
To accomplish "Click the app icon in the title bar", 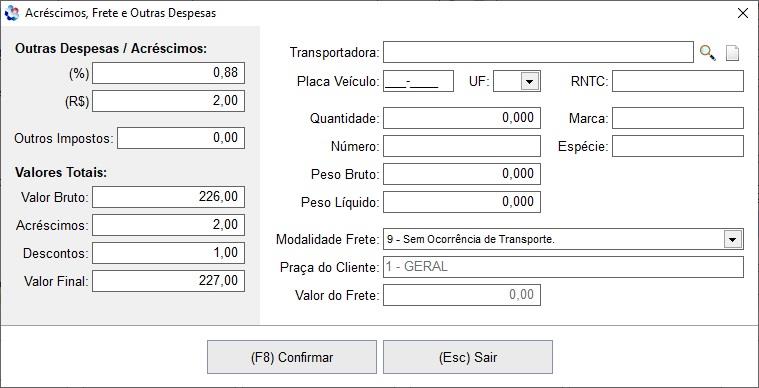I will coord(11,13).
